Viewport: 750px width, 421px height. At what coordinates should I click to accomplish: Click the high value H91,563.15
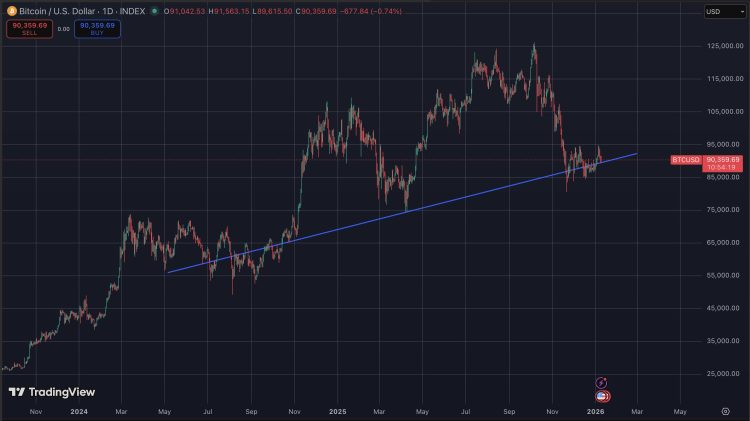(x=229, y=11)
